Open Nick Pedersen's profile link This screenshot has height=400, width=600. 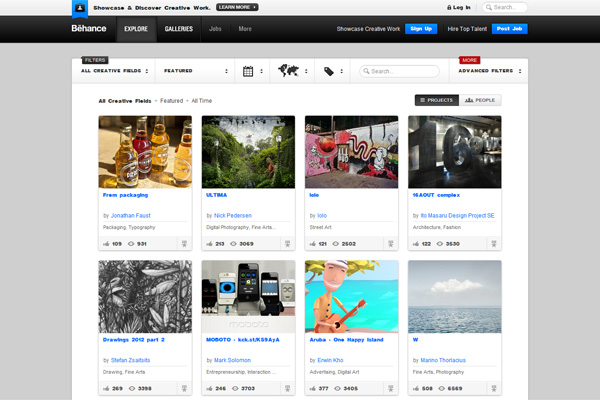coord(233,216)
